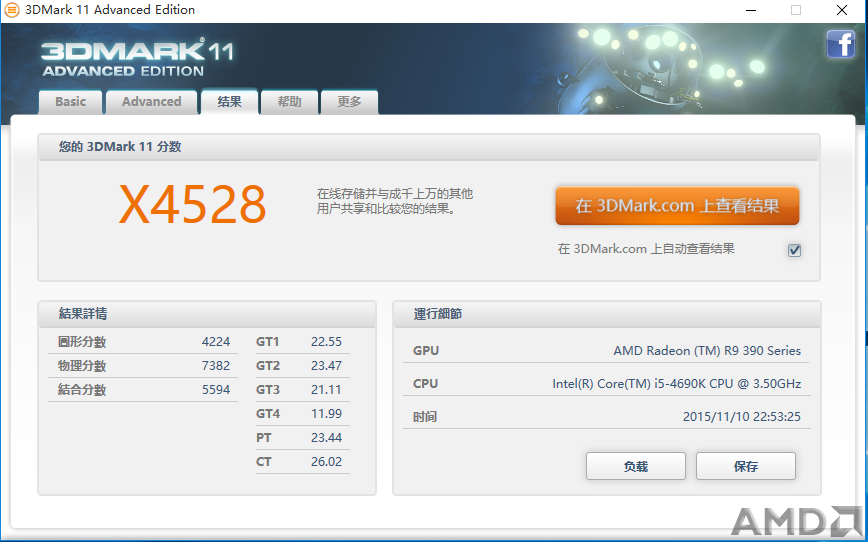Click the 3DMark app icon in title bar

[x=12, y=10]
